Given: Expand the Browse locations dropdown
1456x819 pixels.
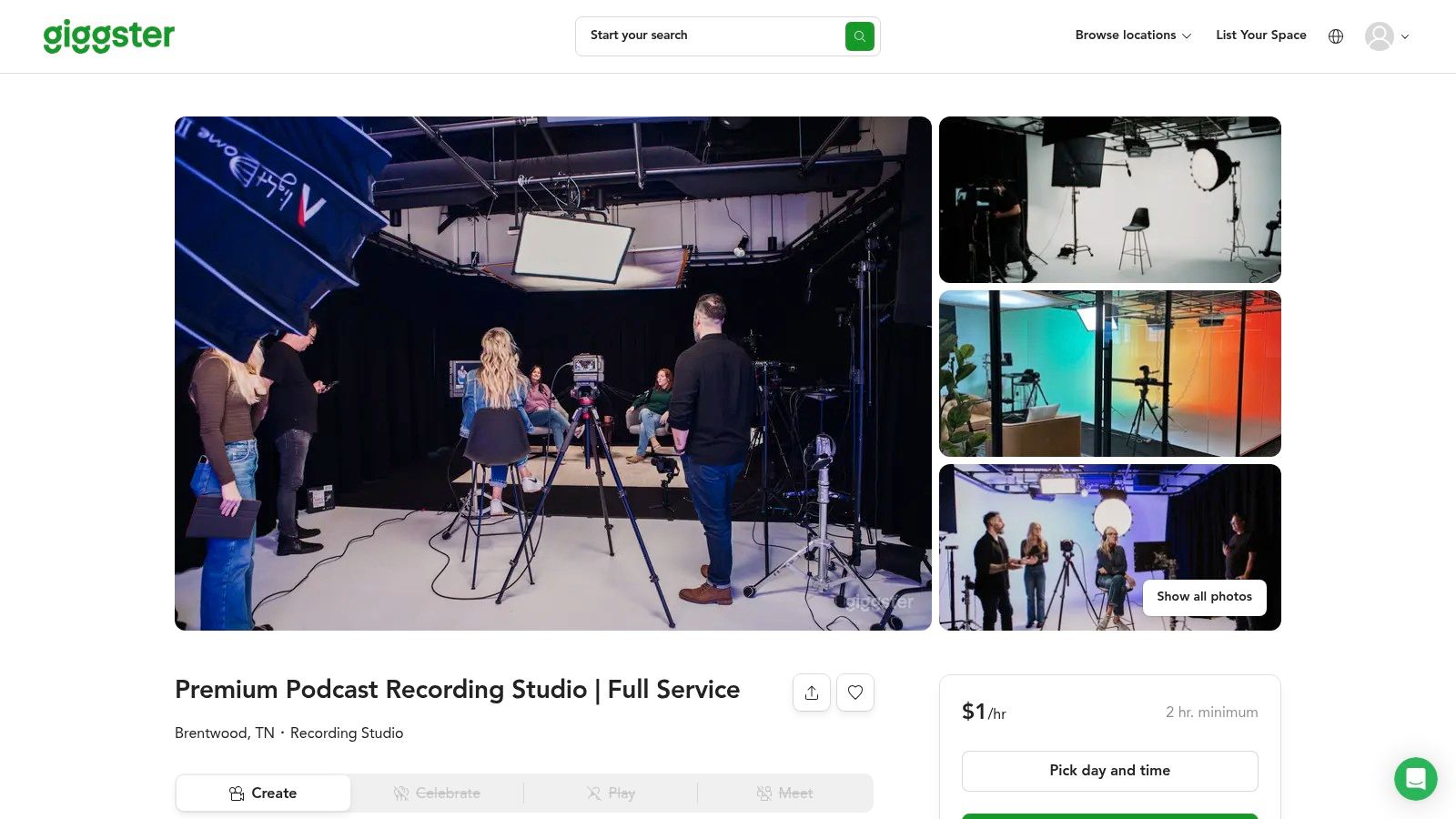Looking at the screenshot, I should 1132,35.
